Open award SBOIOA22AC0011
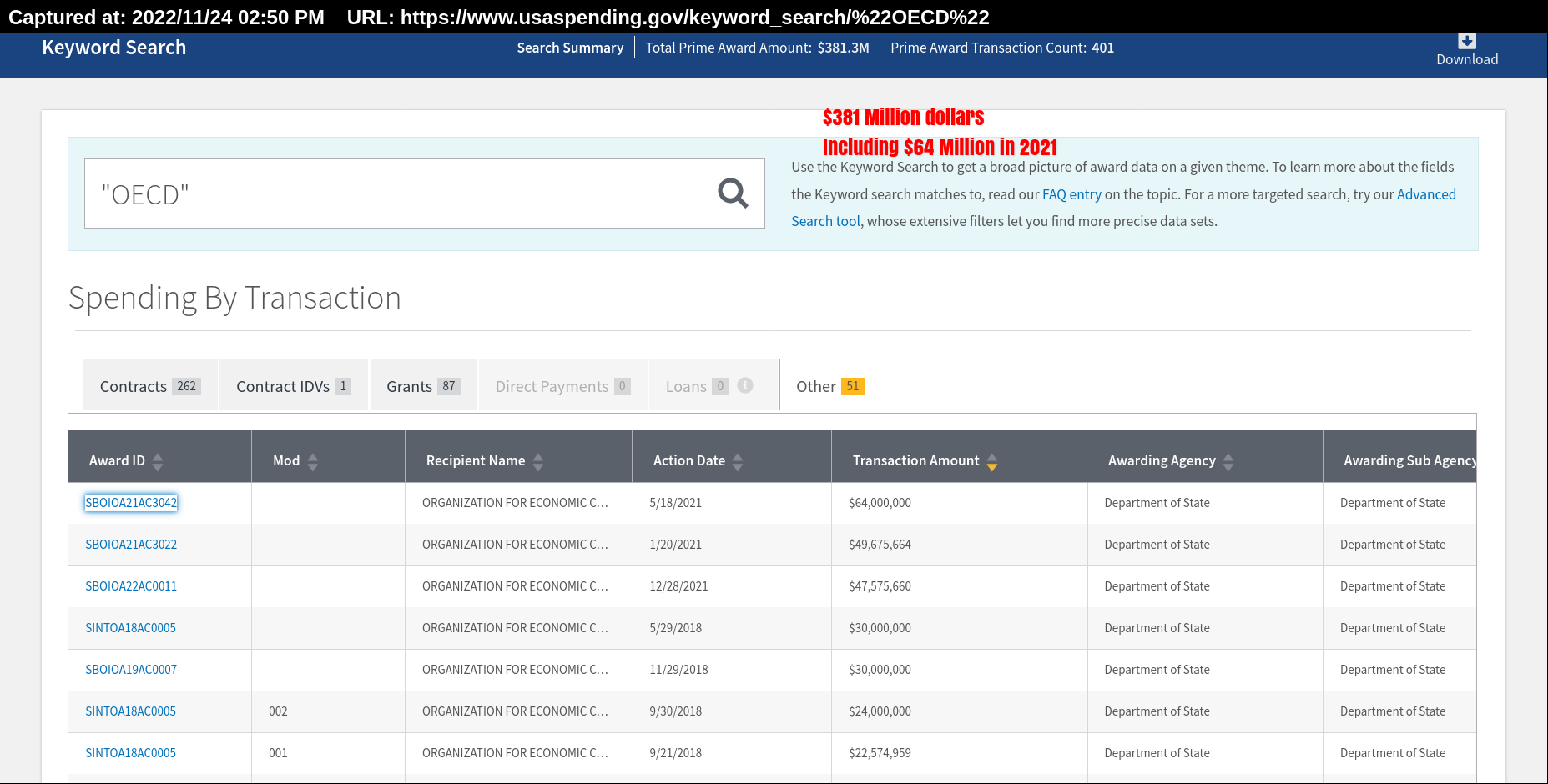This screenshot has height=784, width=1548. pos(131,585)
